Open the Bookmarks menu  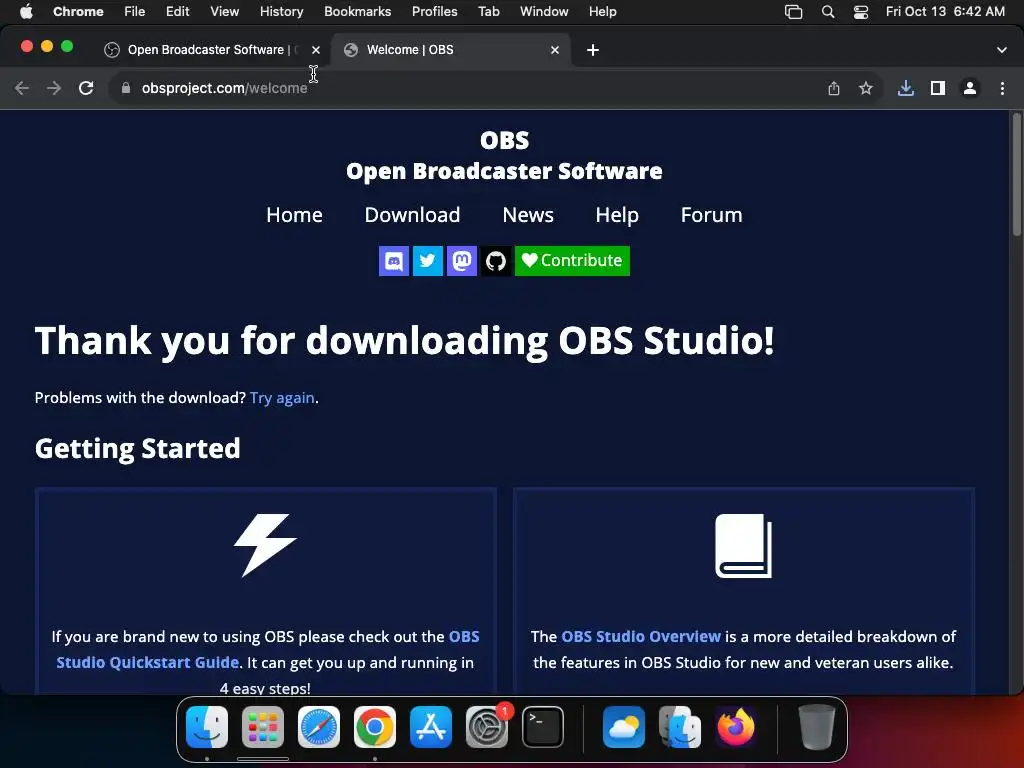[x=357, y=12]
